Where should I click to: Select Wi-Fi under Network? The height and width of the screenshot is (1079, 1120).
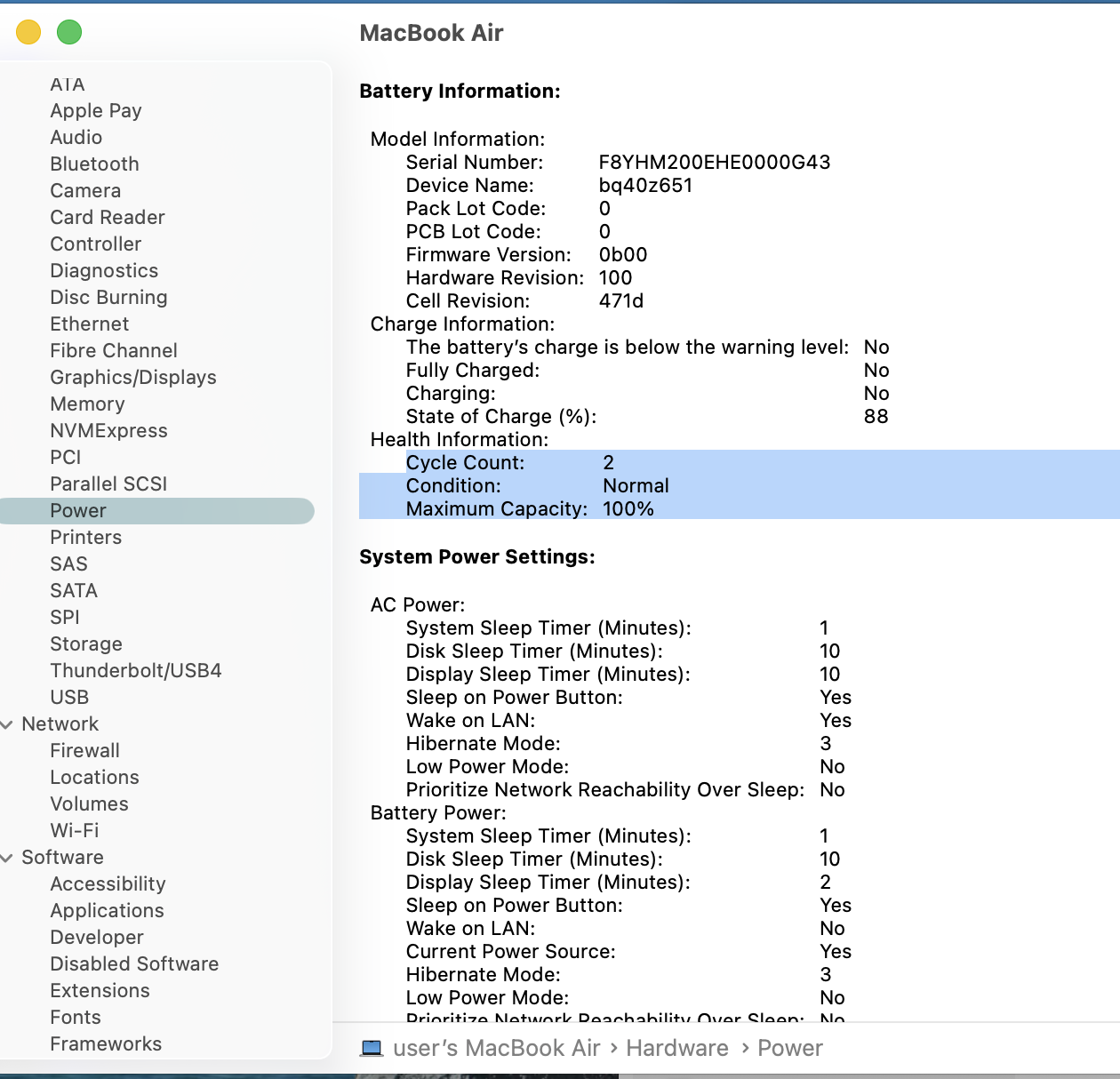tap(75, 831)
